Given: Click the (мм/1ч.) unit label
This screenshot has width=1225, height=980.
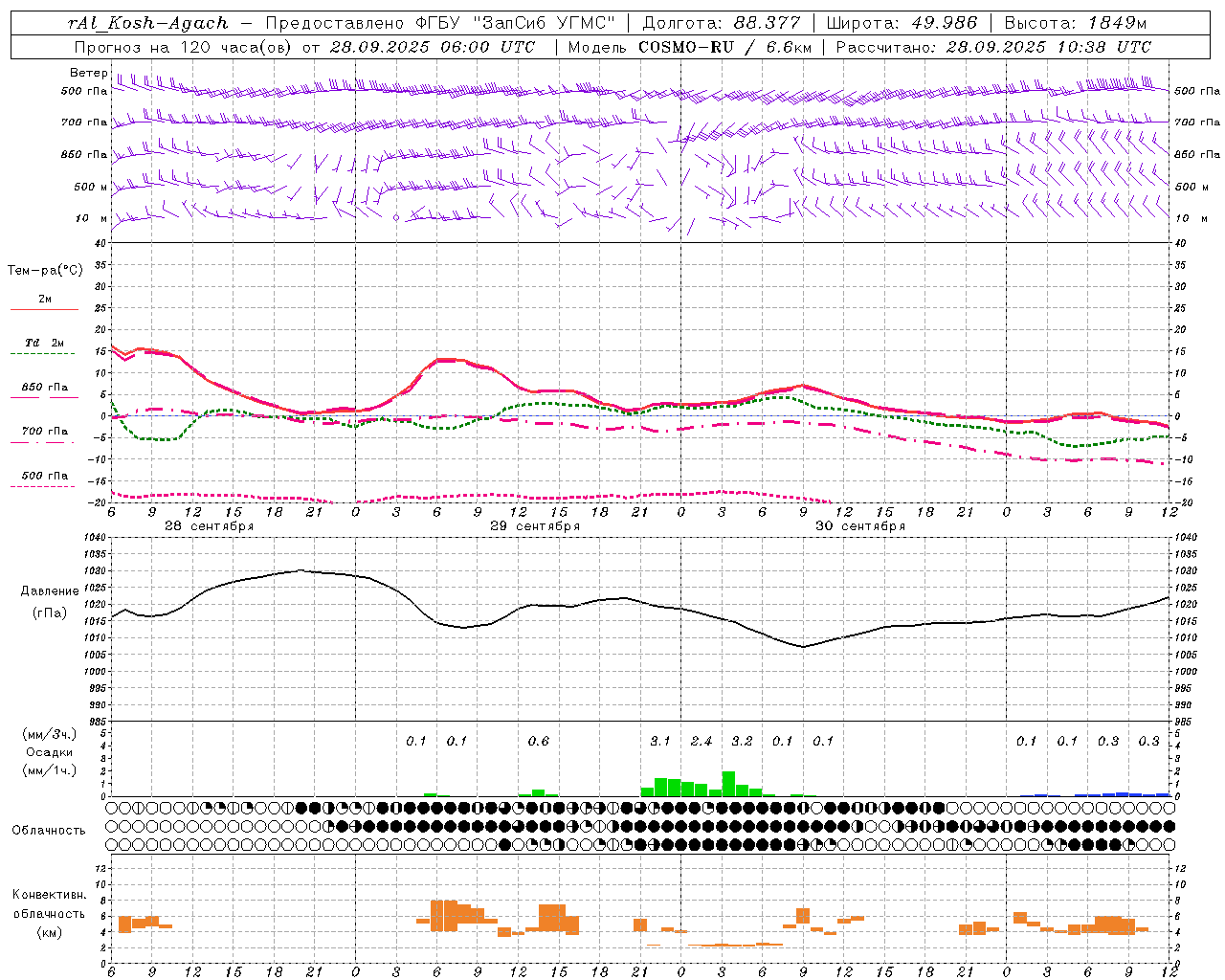Looking at the screenshot, I should [50, 770].
